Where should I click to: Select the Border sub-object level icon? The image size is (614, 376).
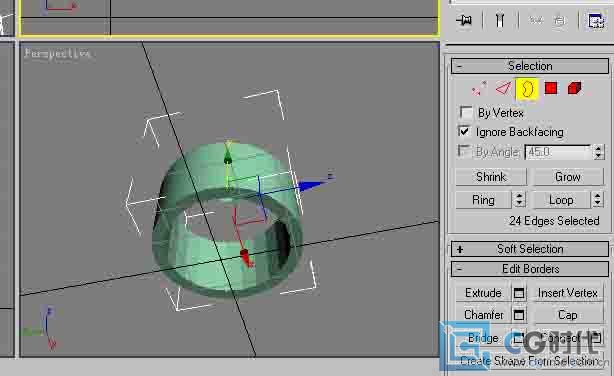coord(527,89)
